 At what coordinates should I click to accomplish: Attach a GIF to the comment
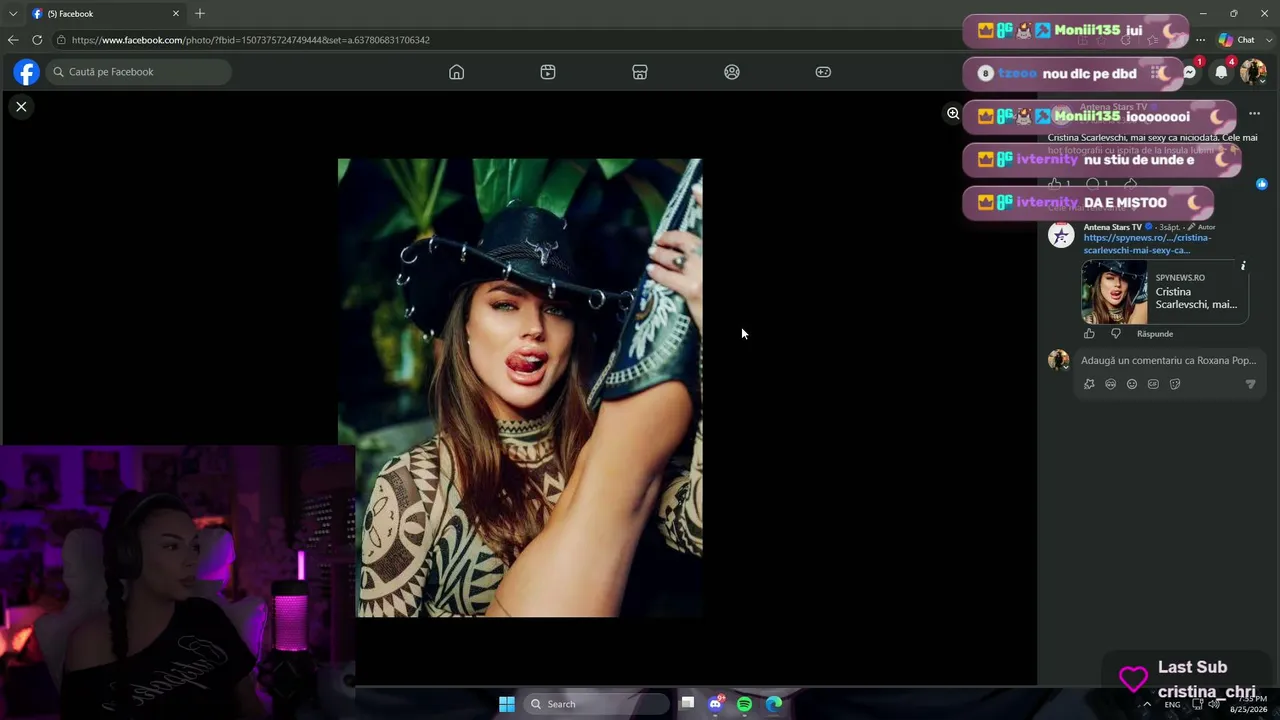[x=1153, y=384]
